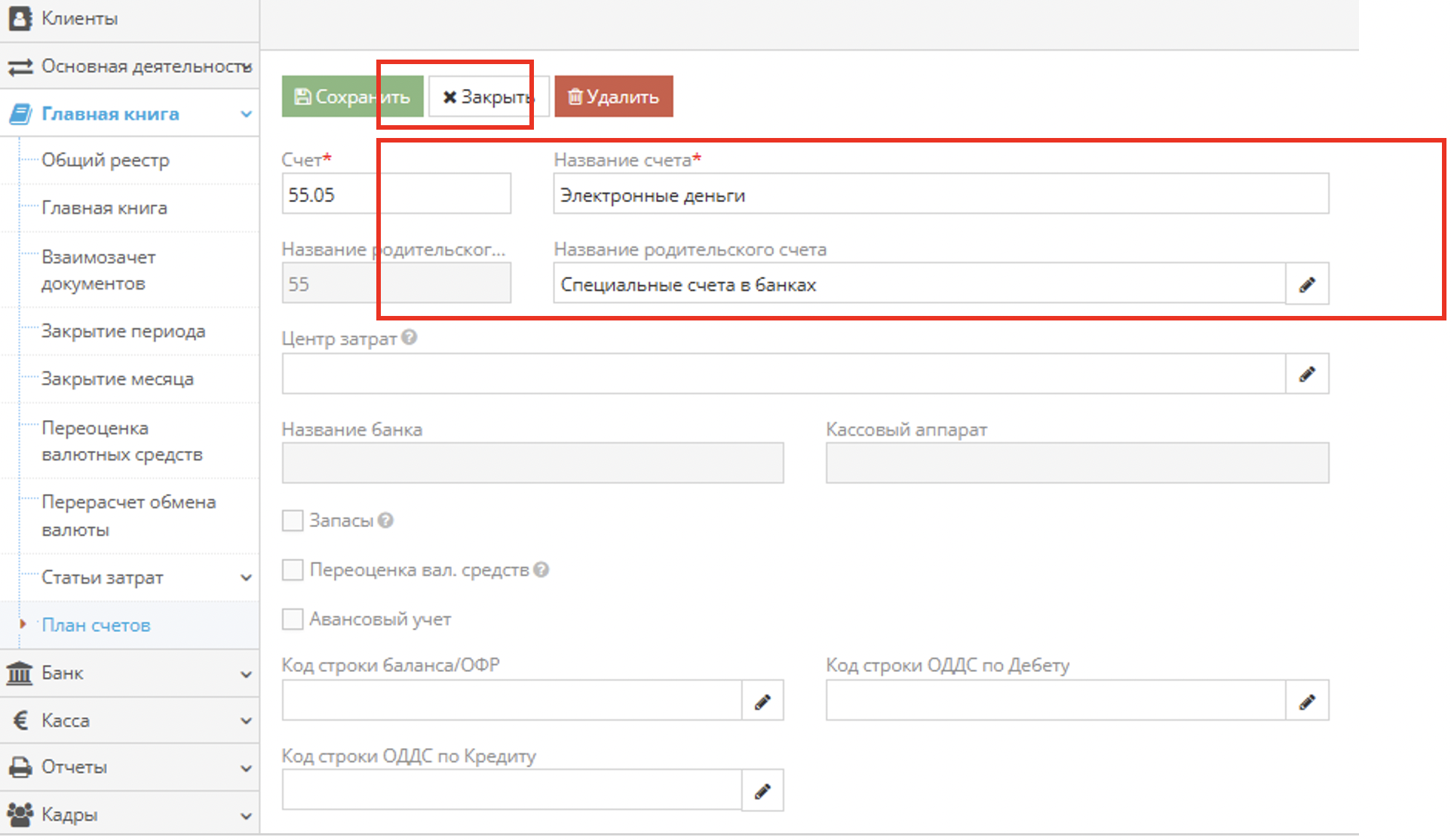Click help icon next to Центр затрат

(x=409, y=338)
